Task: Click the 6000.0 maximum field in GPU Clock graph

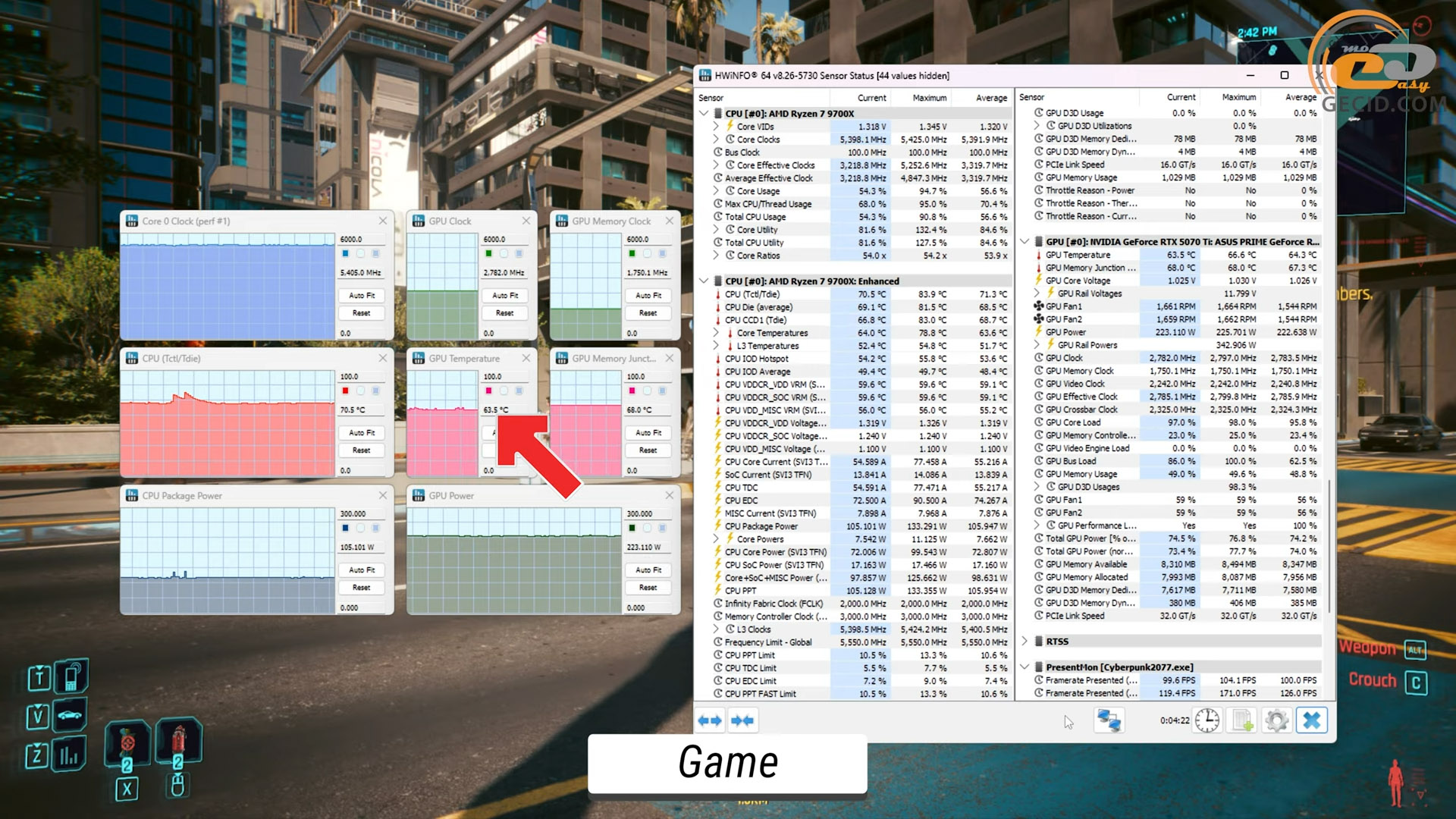Action: coord(504,239)
